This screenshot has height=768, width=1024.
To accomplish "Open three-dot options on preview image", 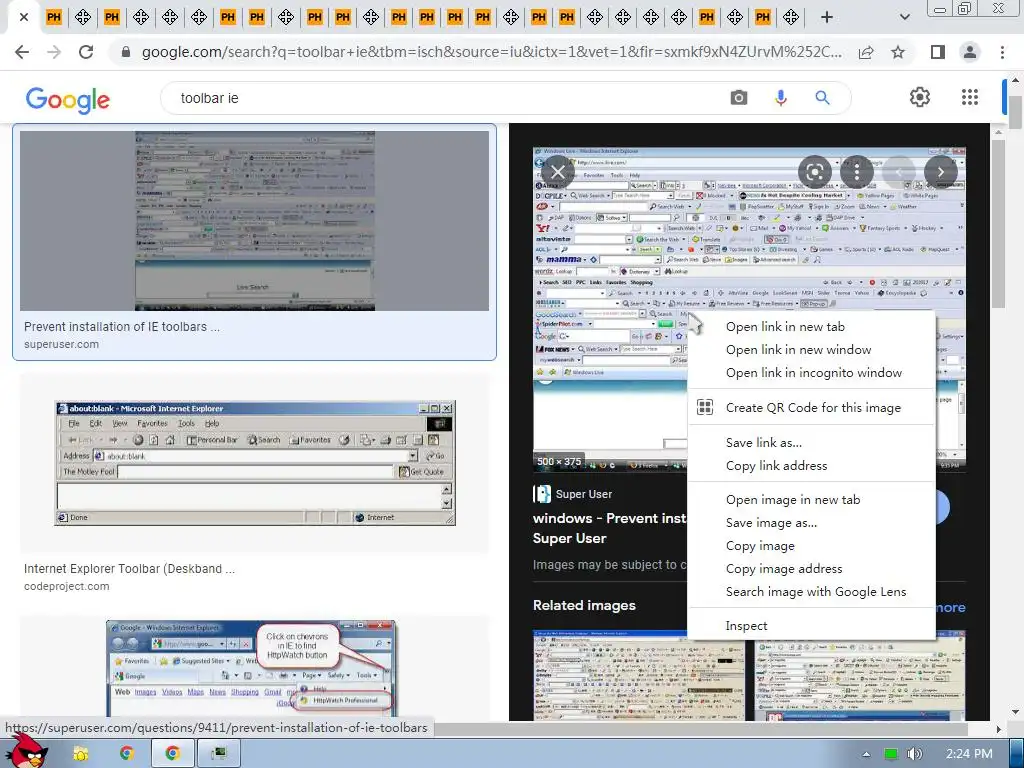I will tap(856, 172).
